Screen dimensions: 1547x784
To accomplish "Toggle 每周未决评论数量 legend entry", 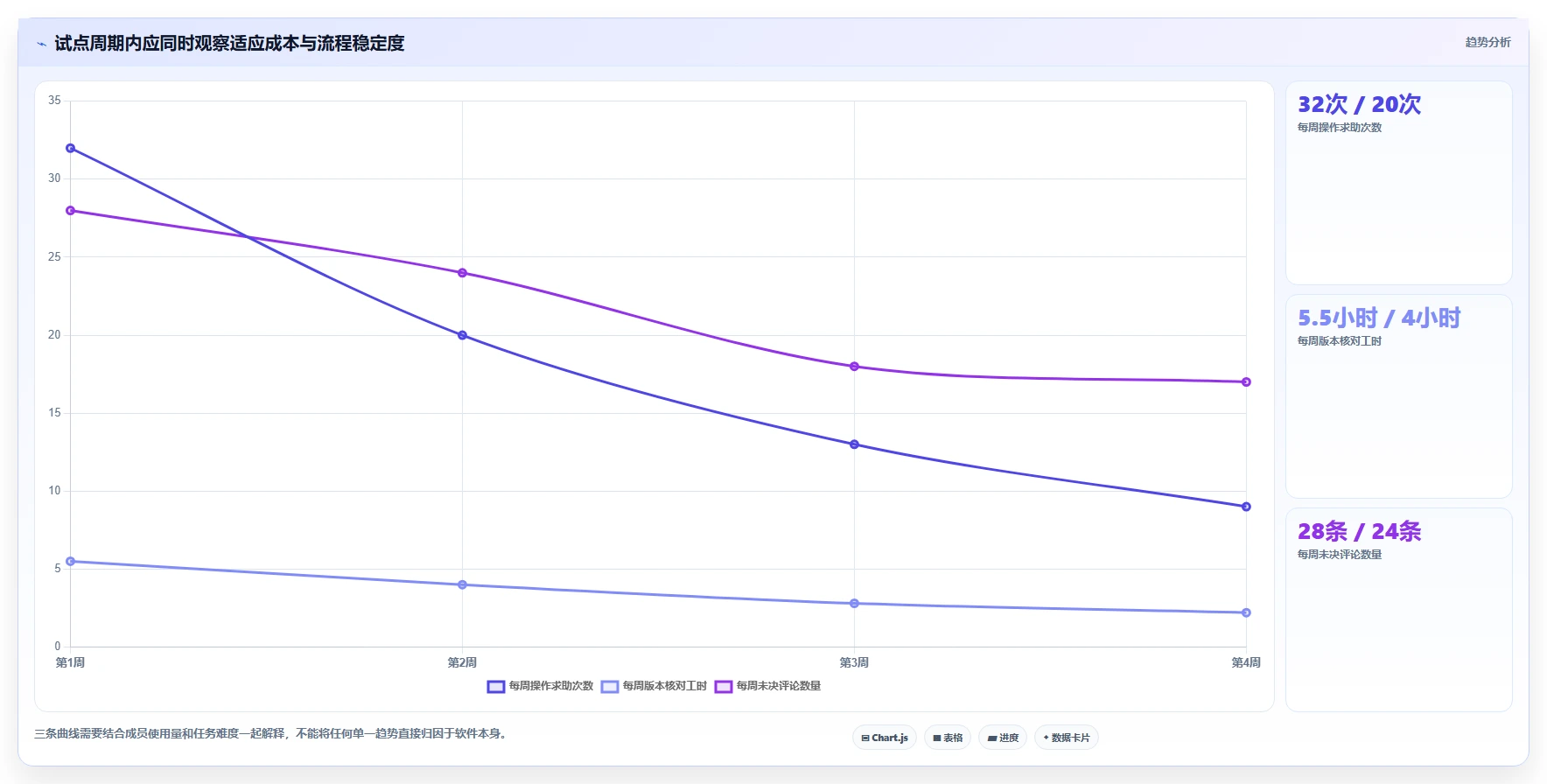I will 767,686.
